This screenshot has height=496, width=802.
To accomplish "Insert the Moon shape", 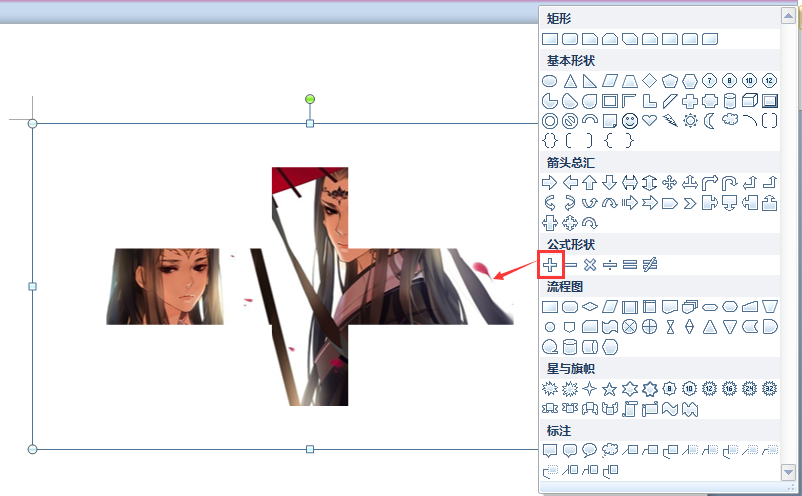I will pos(709,121).
